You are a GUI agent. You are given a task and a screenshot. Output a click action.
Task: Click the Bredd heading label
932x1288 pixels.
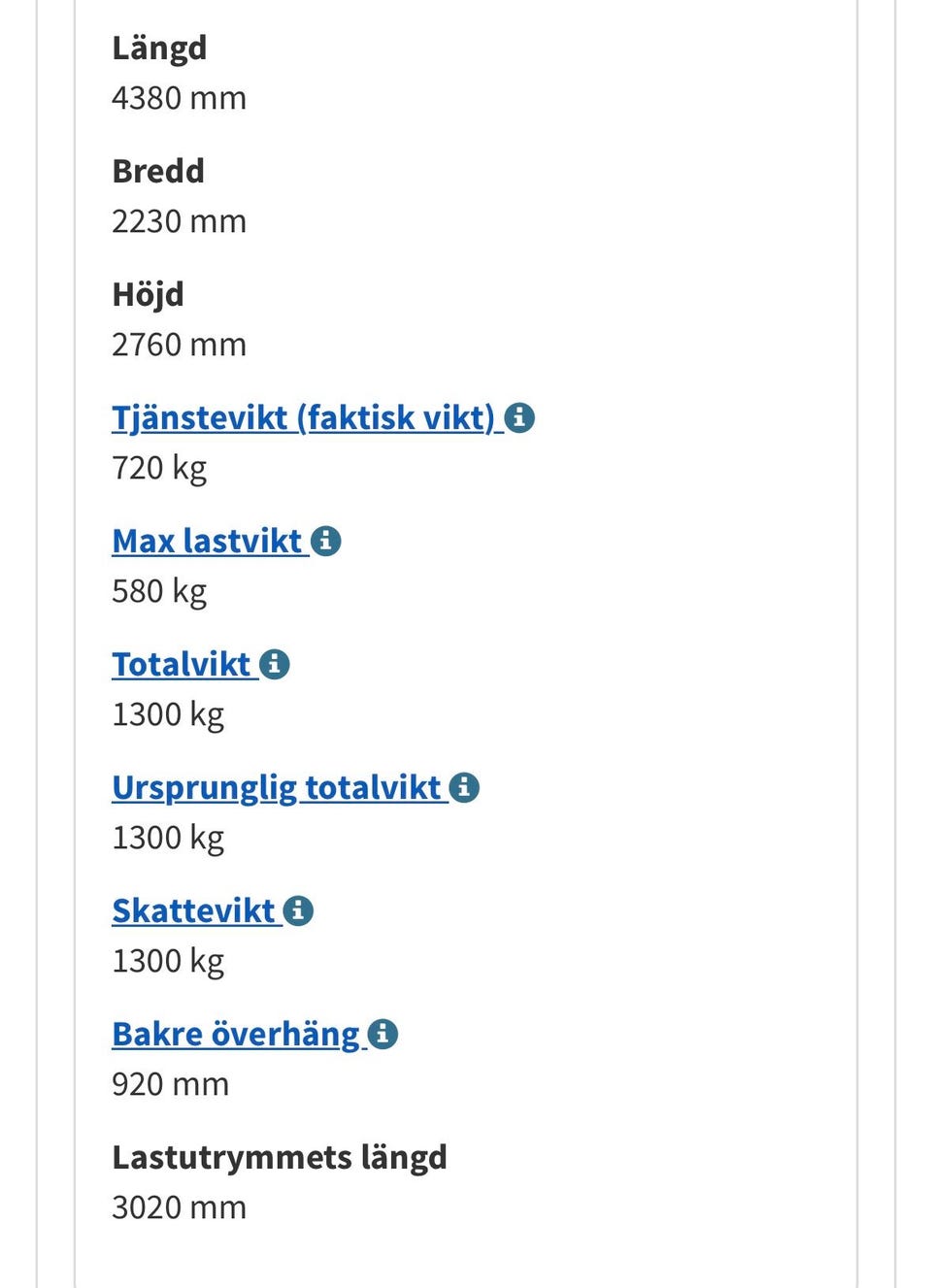point(158,171)
